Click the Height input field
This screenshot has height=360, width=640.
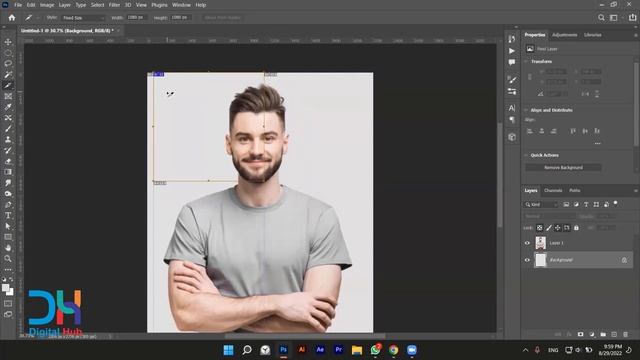pyautogui.click(x=181, y=18)
